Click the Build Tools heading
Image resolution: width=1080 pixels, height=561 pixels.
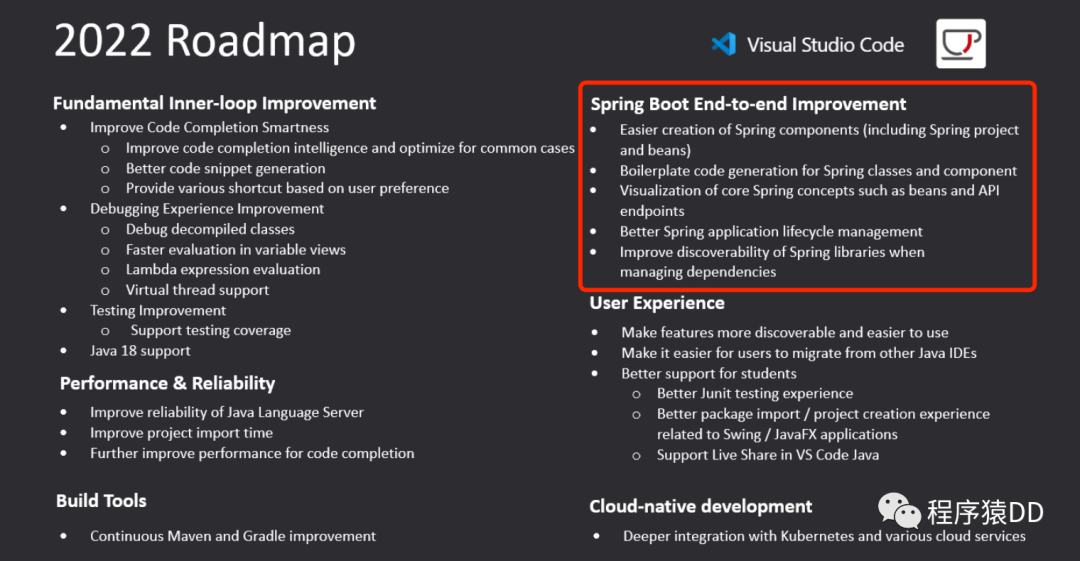(101, 501)
